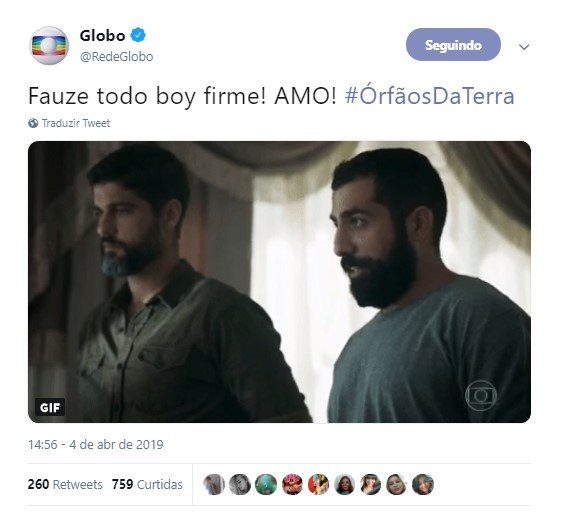Open the #ÓrfãosDaTerra hashtag
The height and width of the screenshot is (513, 561).
click(x=430, y=96)
